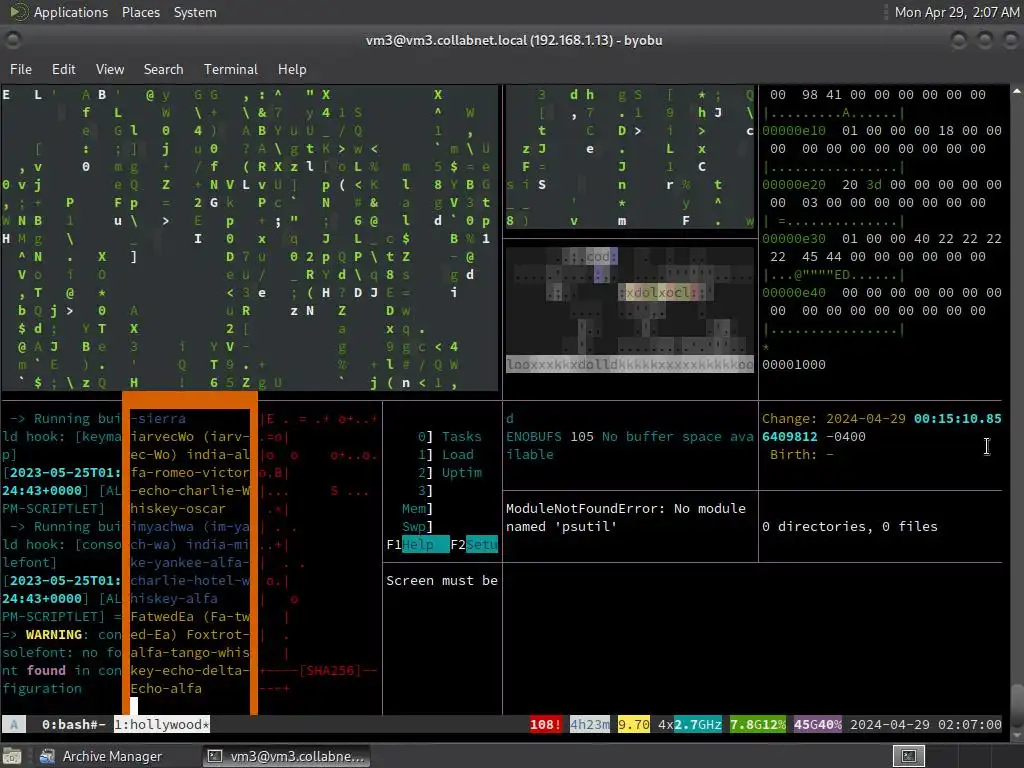Select the vm3@vm3.collabne... taskbar button
The image size is (1024, 768).
coord(286,756)
